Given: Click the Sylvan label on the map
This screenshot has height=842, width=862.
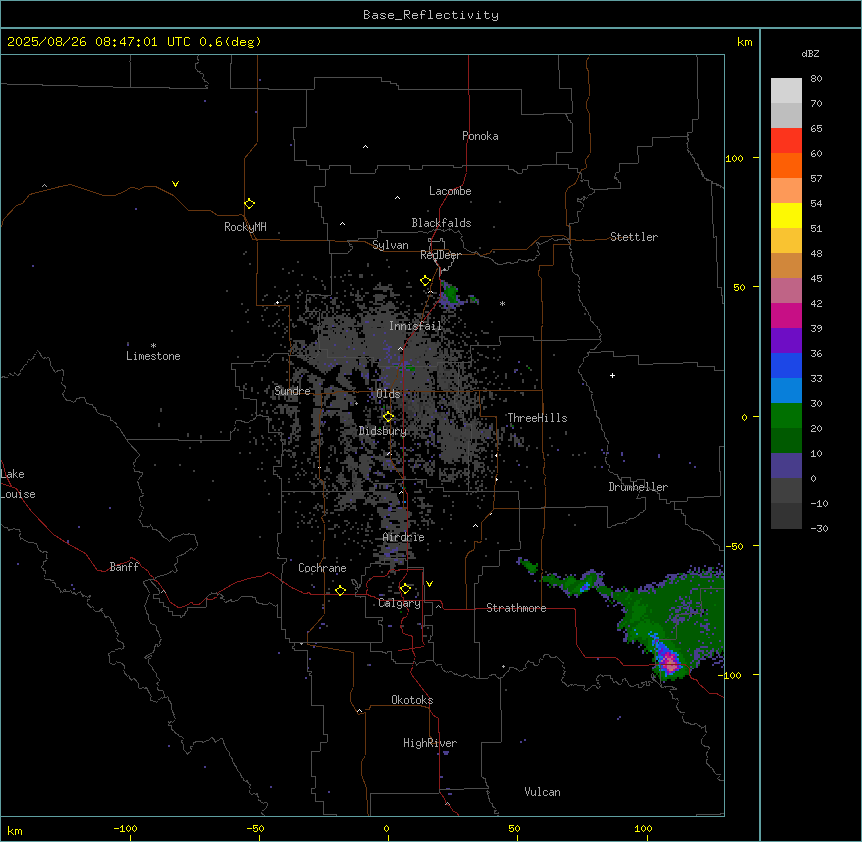Looking at the screenshot, I should coord(390,245).
